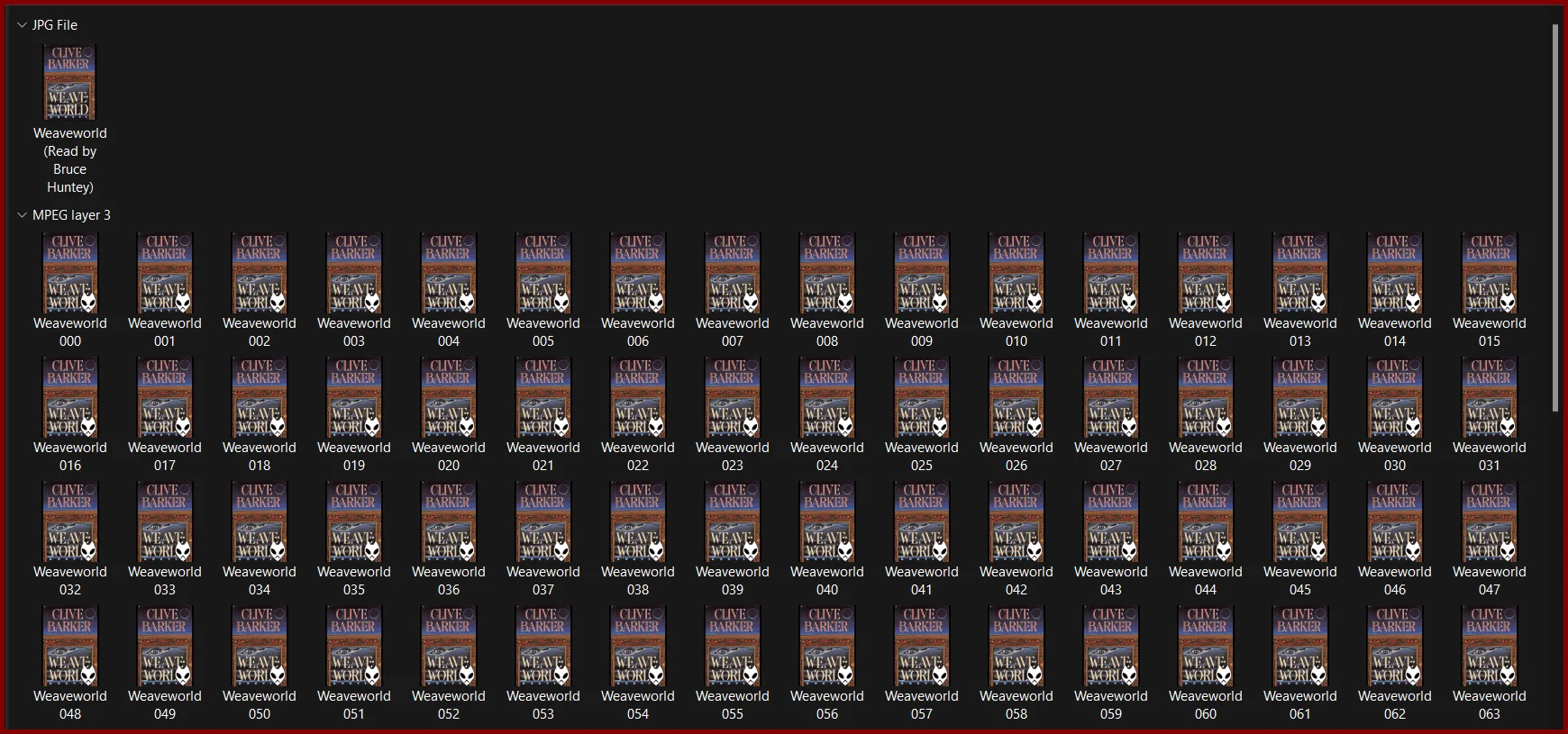Select the Weaveworld 040 audio file icon
The image size is (1568, 734).
tap(827, 521)
